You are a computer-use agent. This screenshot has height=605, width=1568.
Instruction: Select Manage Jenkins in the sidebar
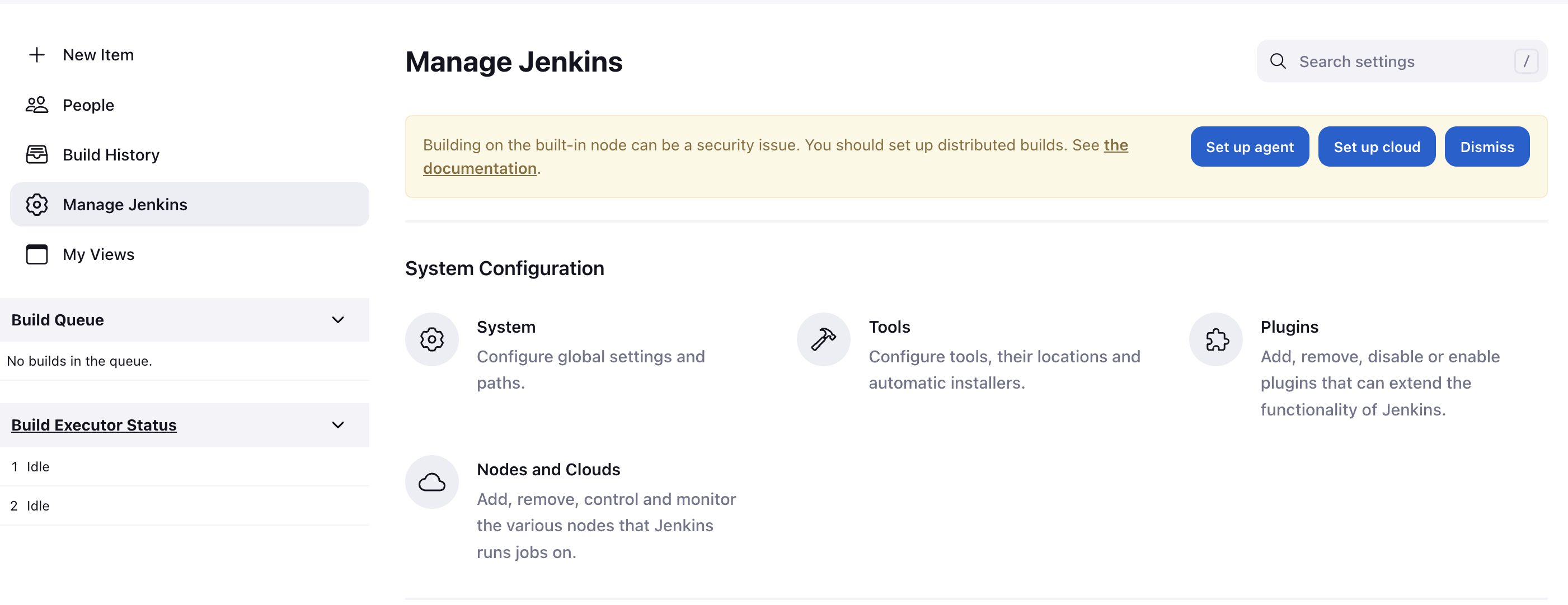[x=125, y=204]
